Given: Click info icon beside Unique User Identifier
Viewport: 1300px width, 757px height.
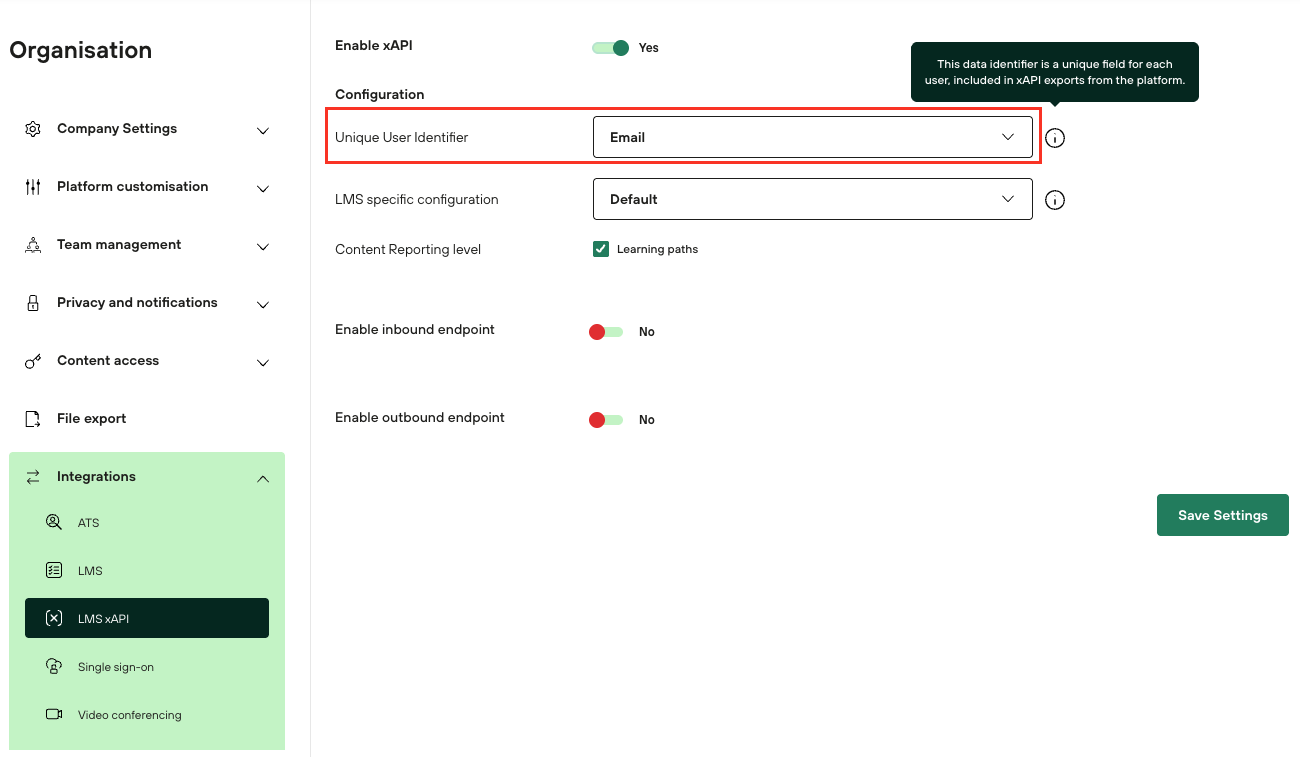Looking at the screenshot, I should click(x=1055, y=138).
